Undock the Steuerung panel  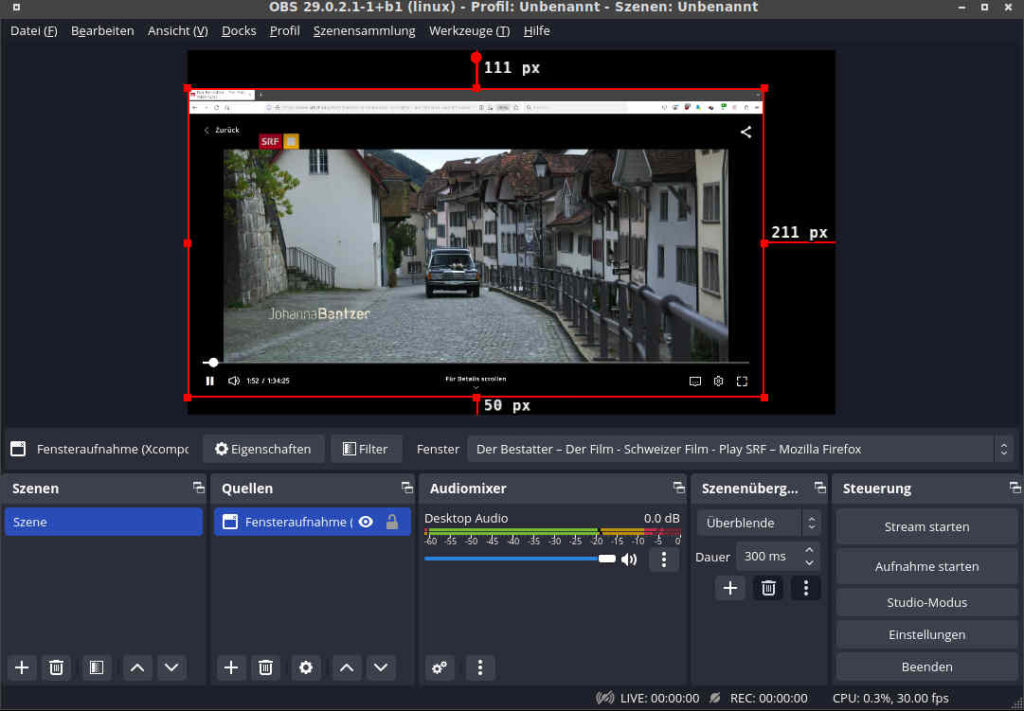1014,488
